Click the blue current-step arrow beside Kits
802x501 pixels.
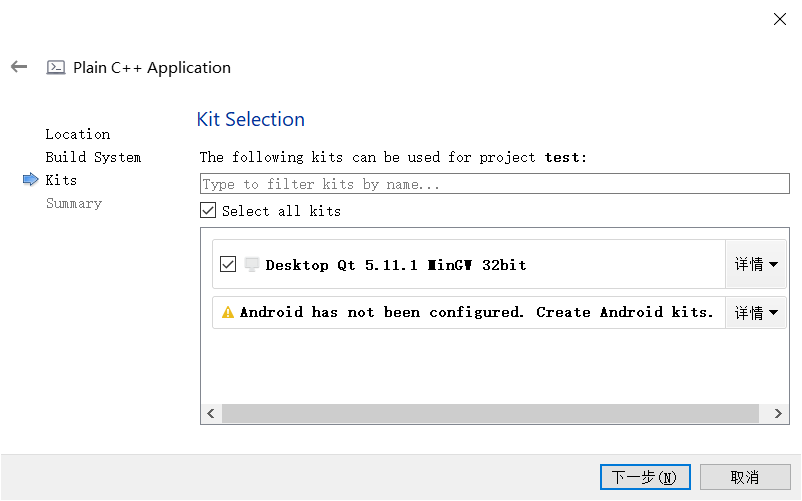[x=31, y=179]
